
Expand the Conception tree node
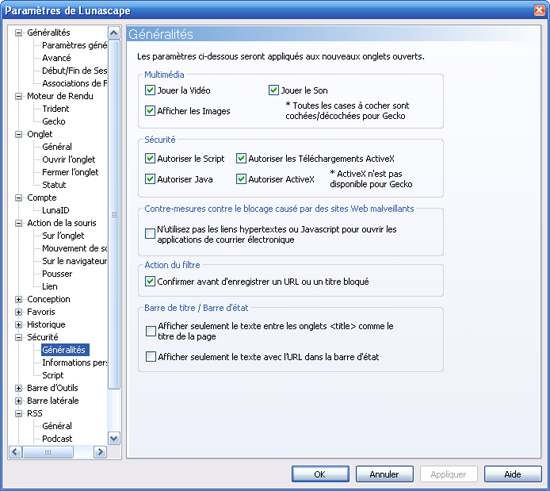[x=19, y=299]
